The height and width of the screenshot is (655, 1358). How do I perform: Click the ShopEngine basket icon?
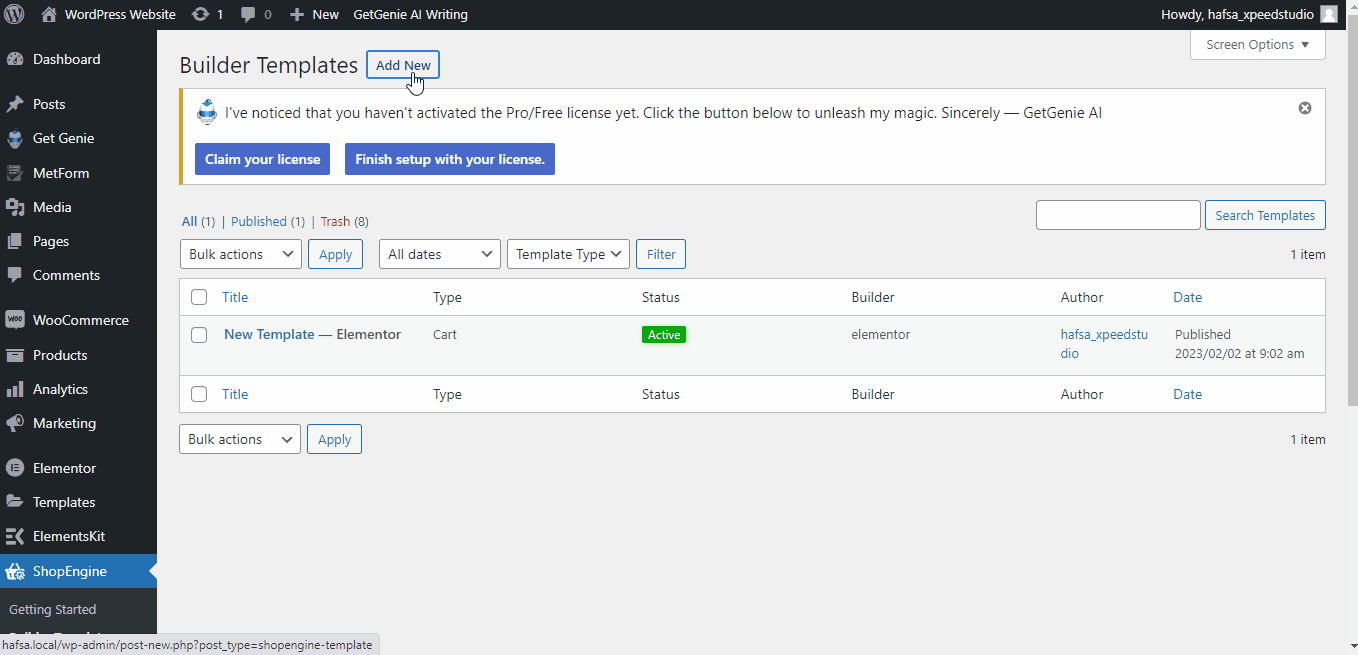pyautogui.click(x=15, y=572)
